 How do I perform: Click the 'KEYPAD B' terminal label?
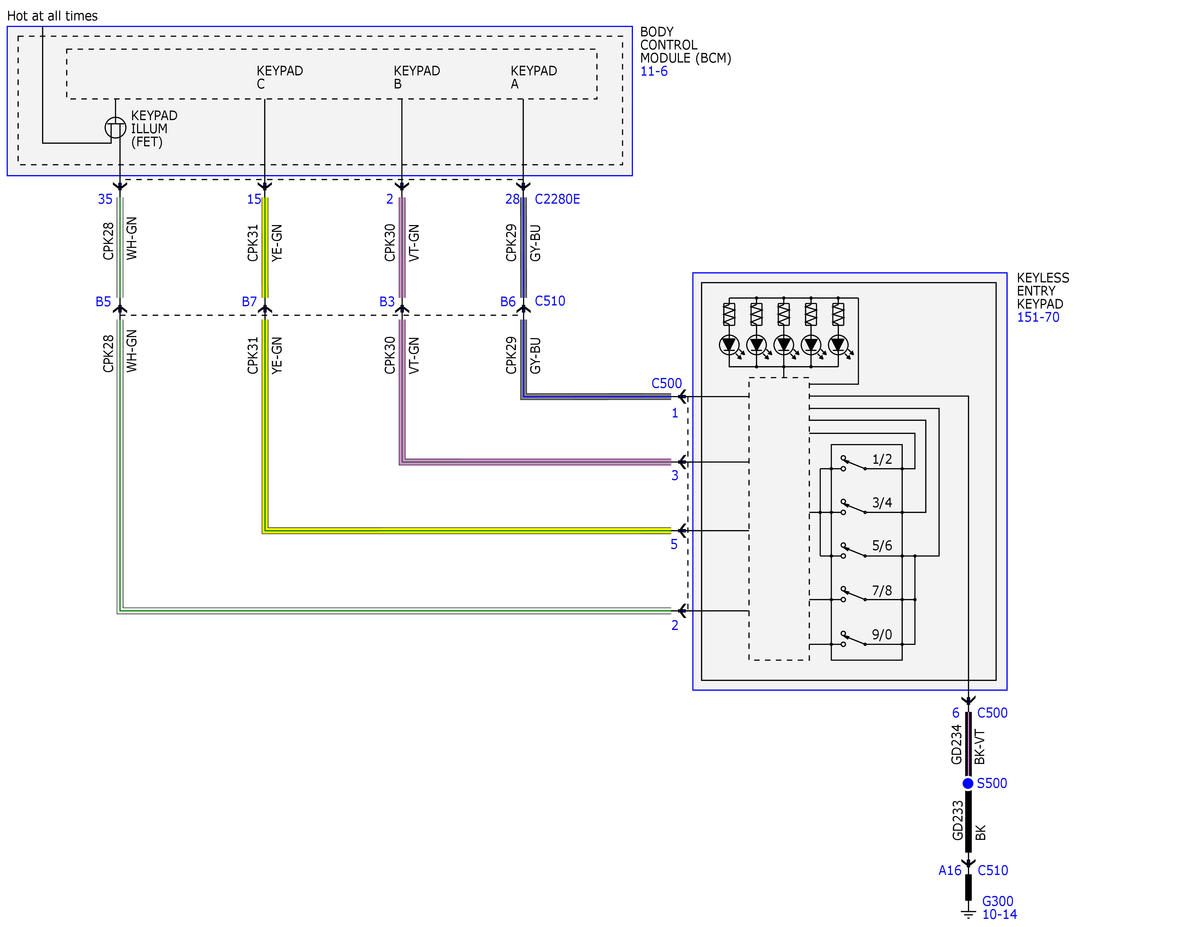coord(417,77)
